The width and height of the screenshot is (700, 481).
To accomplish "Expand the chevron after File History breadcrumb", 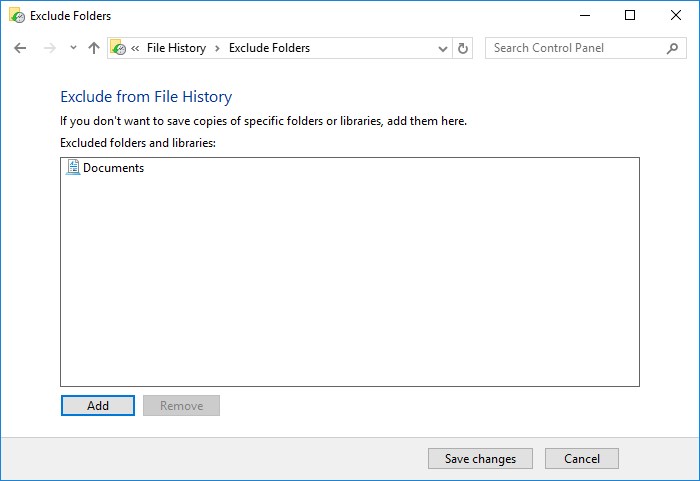I will click(x=217, y=48).
